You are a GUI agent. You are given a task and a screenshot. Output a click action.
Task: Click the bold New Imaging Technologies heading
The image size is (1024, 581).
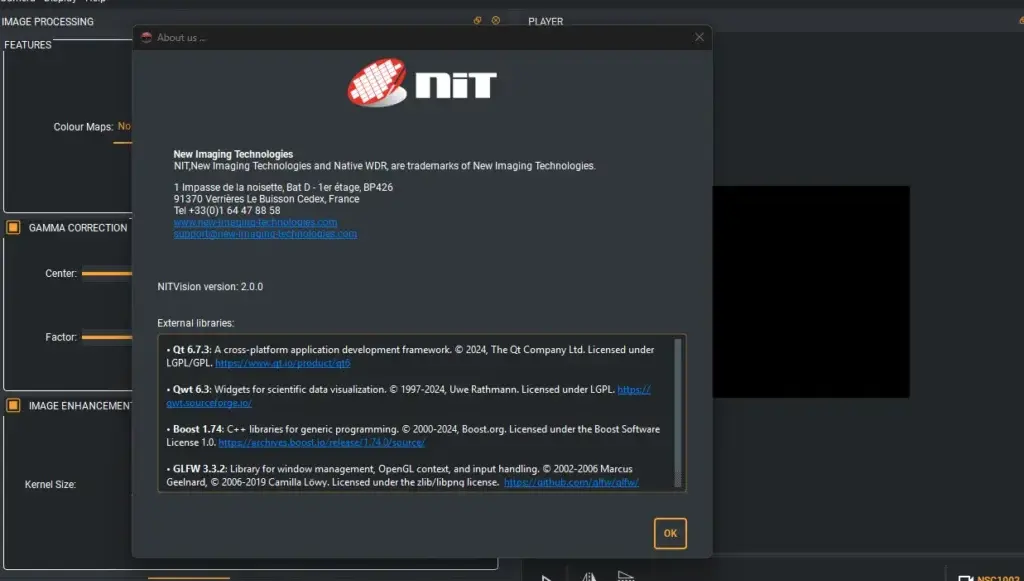point(233,154)
